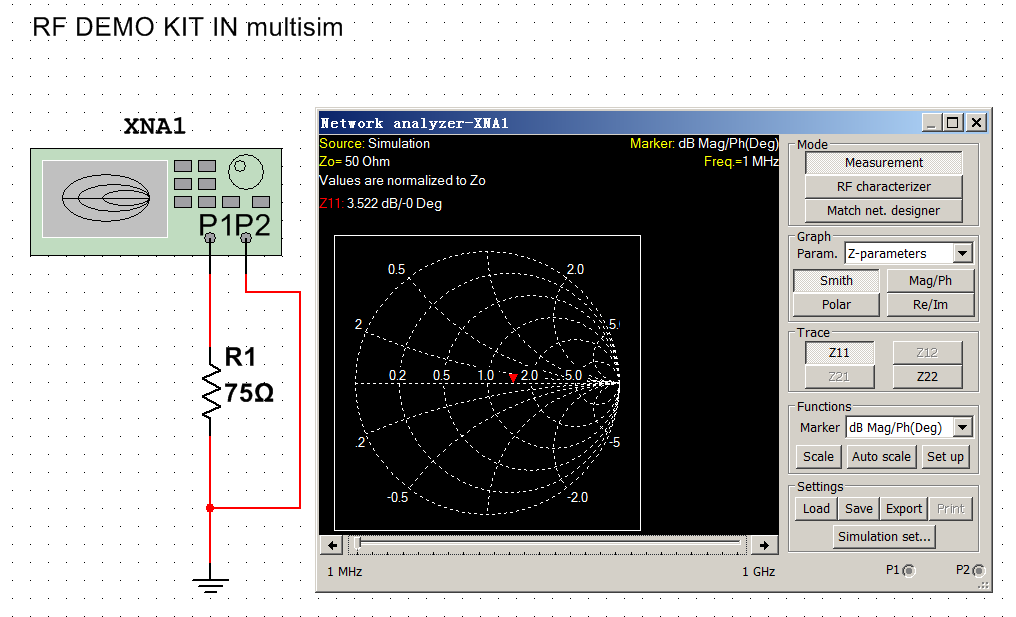Select Polar graph format
Screen dimensions: 1016x617
point(837,305)
